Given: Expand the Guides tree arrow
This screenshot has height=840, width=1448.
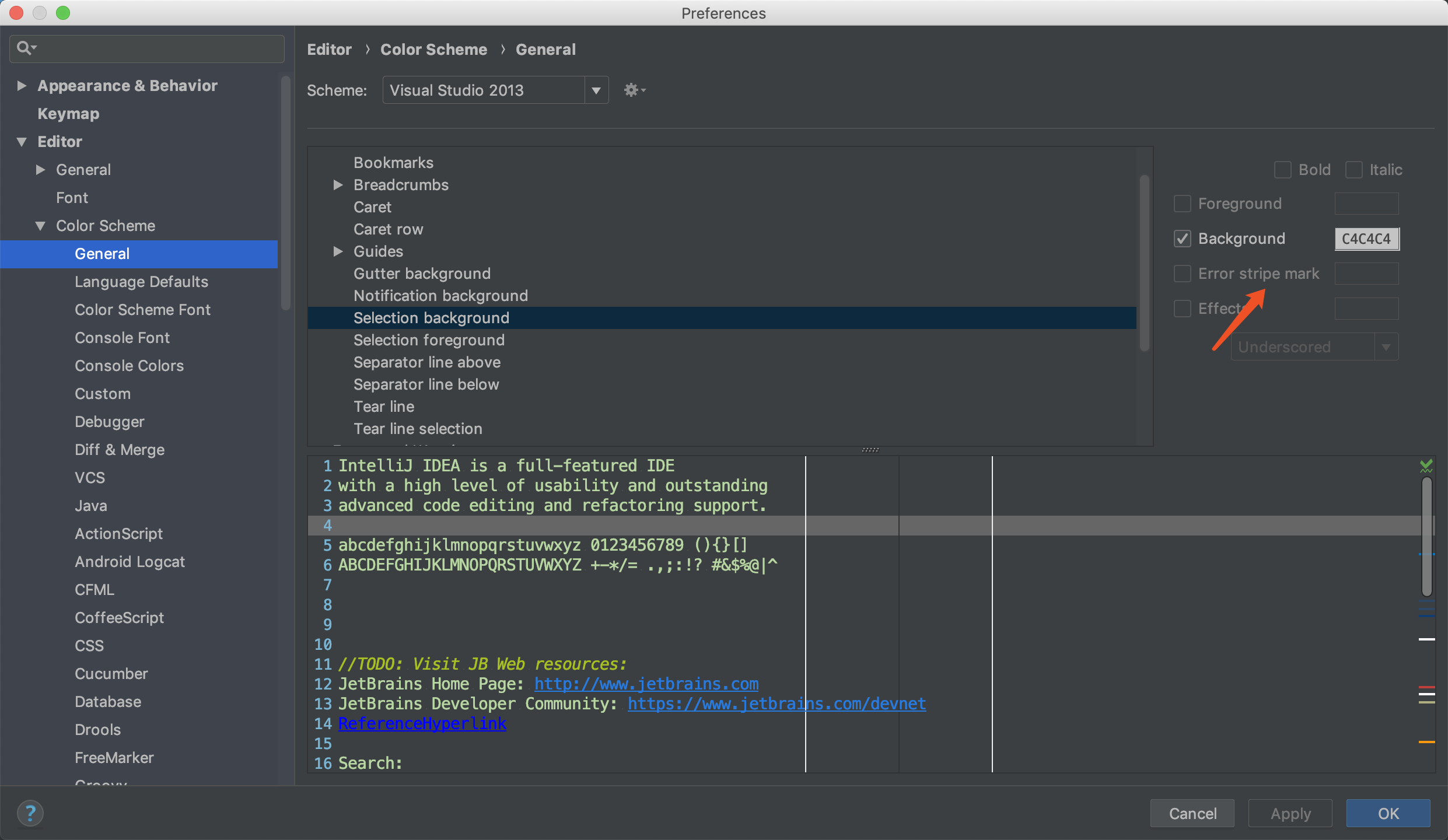Looking at the screenshot, I should [338, 251].
